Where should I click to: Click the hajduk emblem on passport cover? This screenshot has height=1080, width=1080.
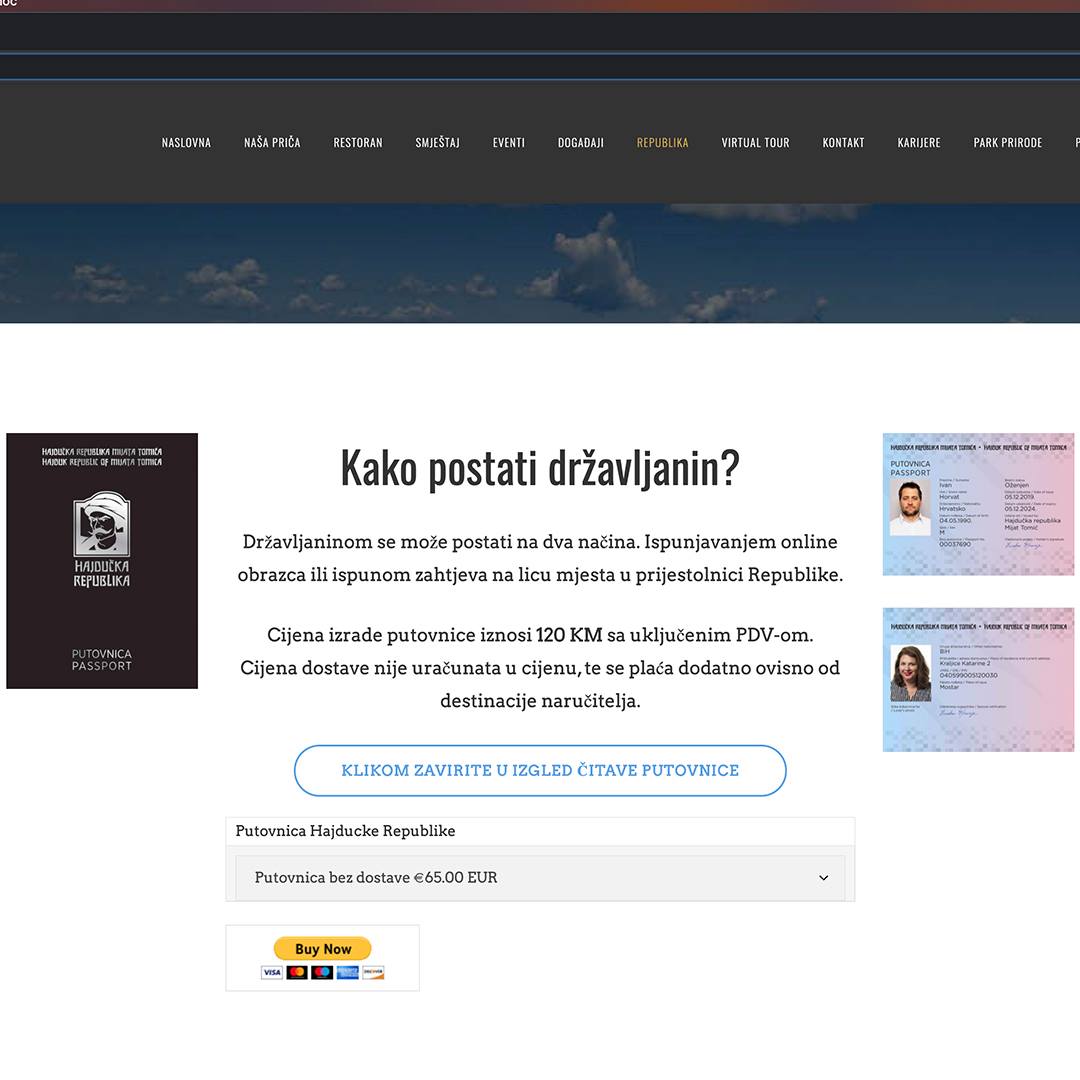coord(102,523)
